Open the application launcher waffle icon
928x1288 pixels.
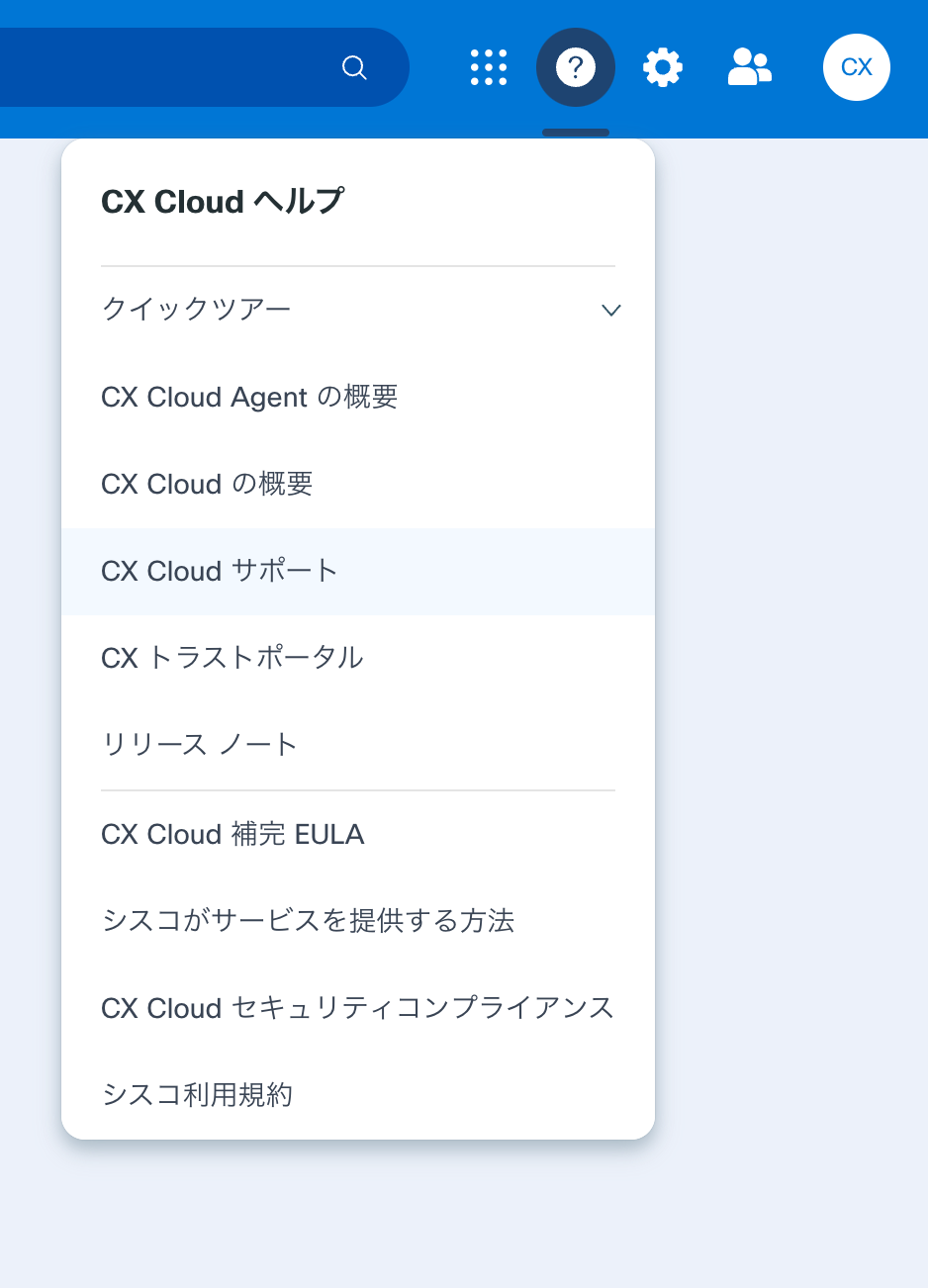488,67
